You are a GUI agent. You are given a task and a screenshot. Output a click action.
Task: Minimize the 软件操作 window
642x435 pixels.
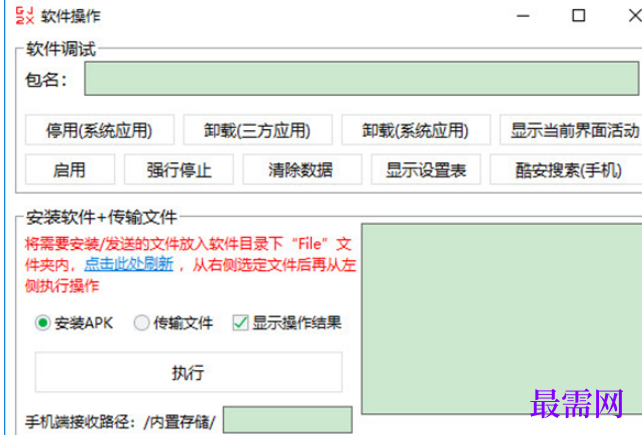pyautogui.click(x=523, y=16)
